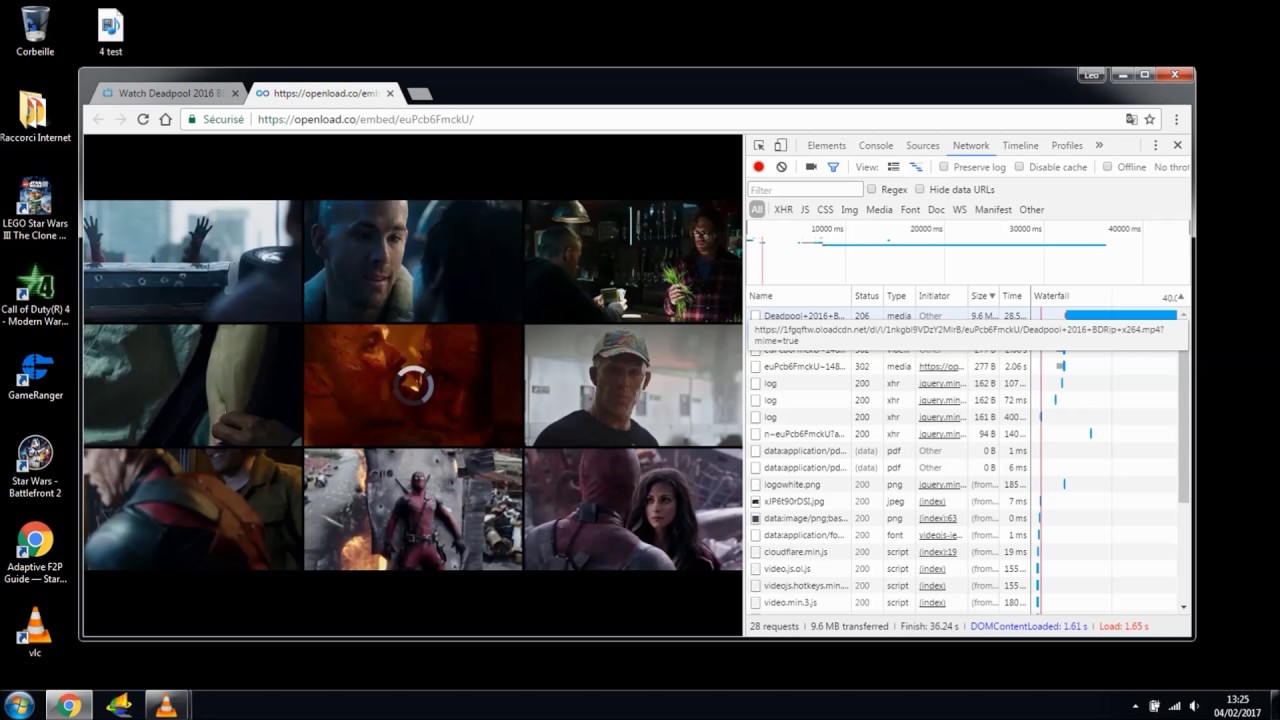
Task: Enable the Disable cache checkbox
Action: point(1019,167)
